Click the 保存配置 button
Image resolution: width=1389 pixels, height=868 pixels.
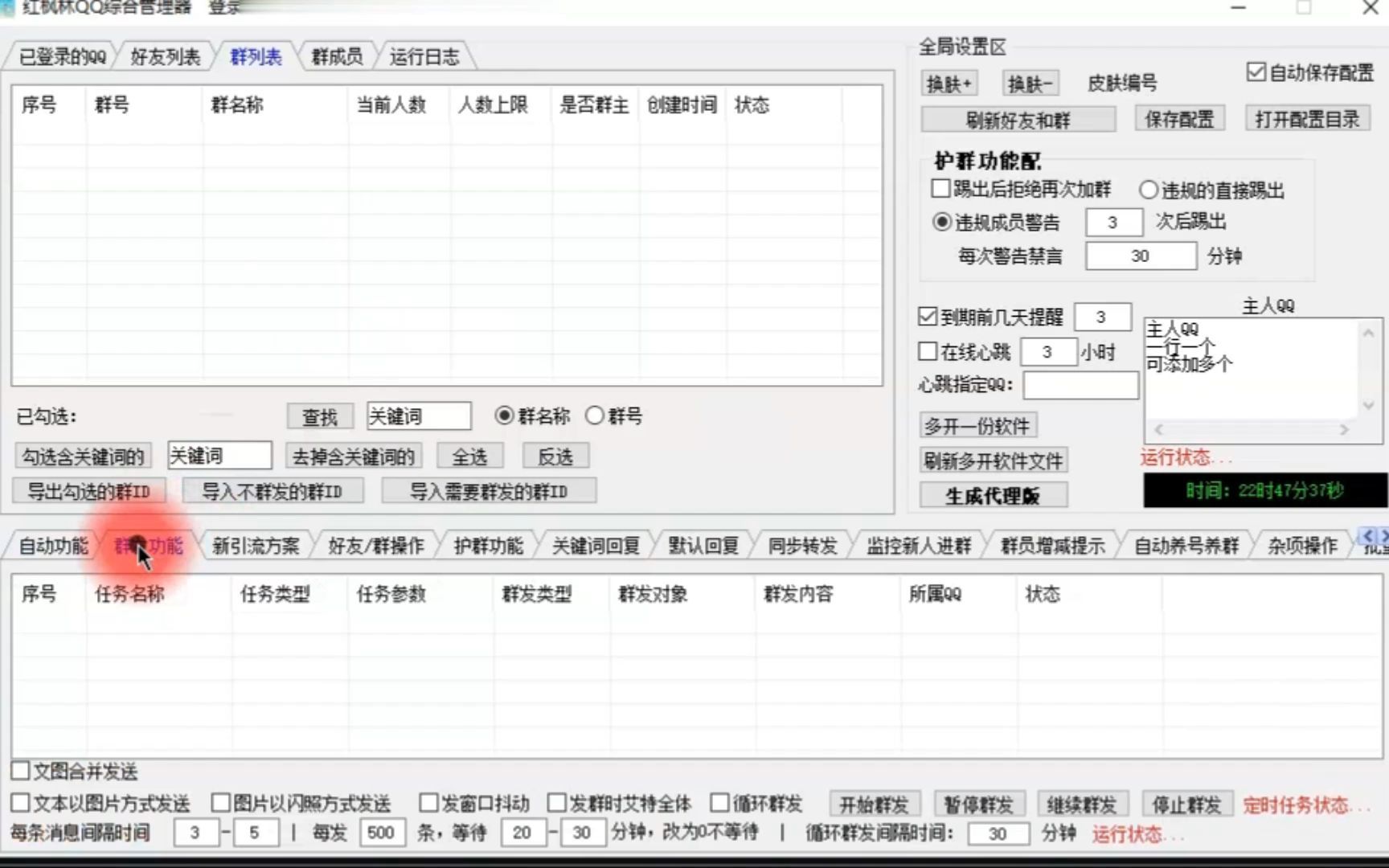[x=1179, y=120]
